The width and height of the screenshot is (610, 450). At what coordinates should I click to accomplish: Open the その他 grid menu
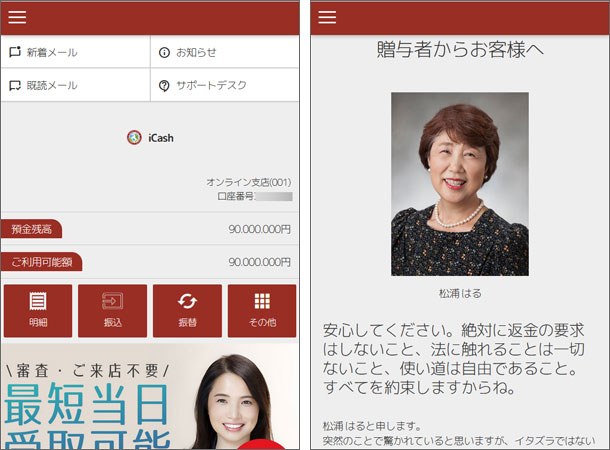click(x=262, y=310)
